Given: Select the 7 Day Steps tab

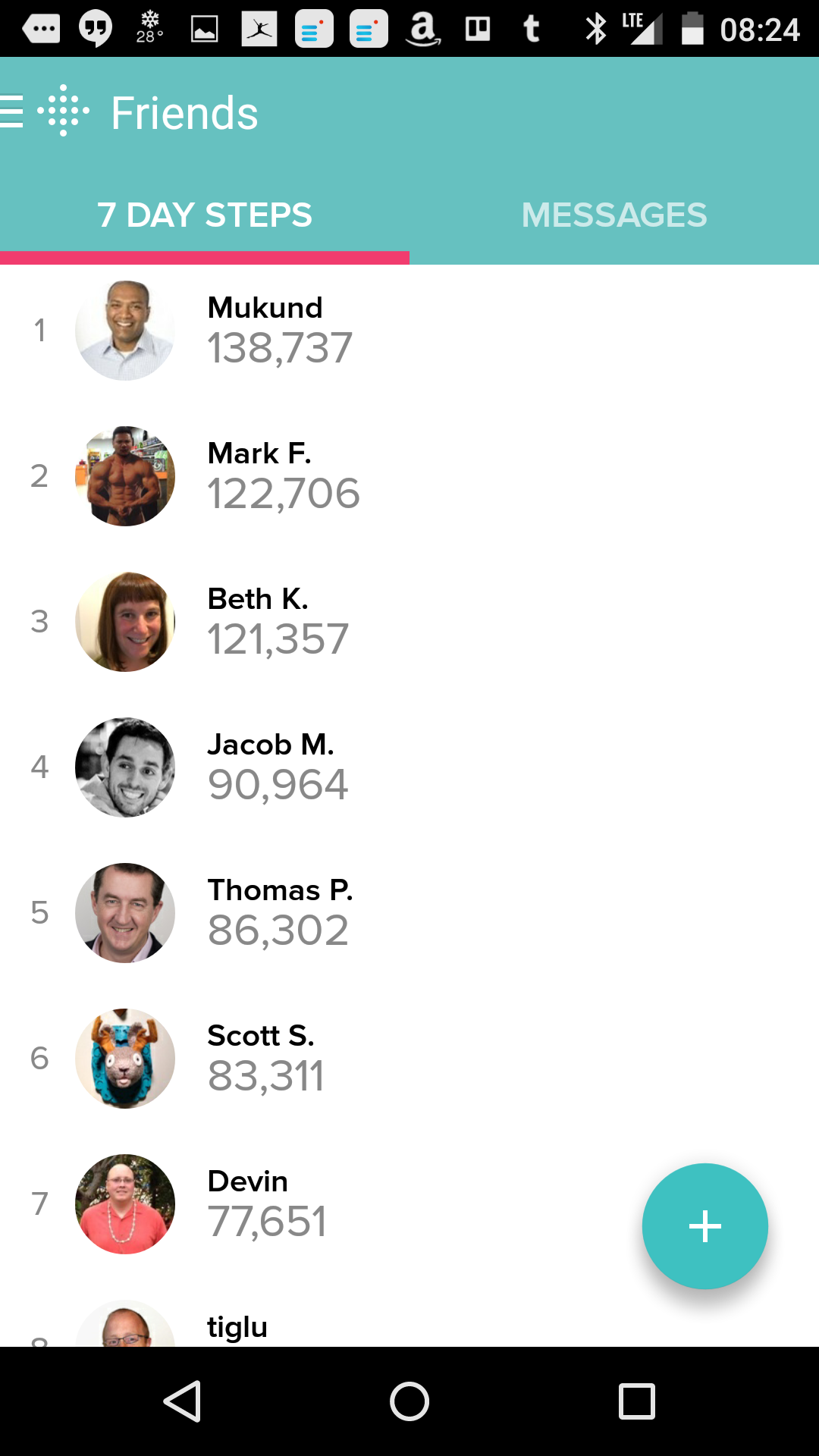Looking at the screenshot, I should coord(205,215).
